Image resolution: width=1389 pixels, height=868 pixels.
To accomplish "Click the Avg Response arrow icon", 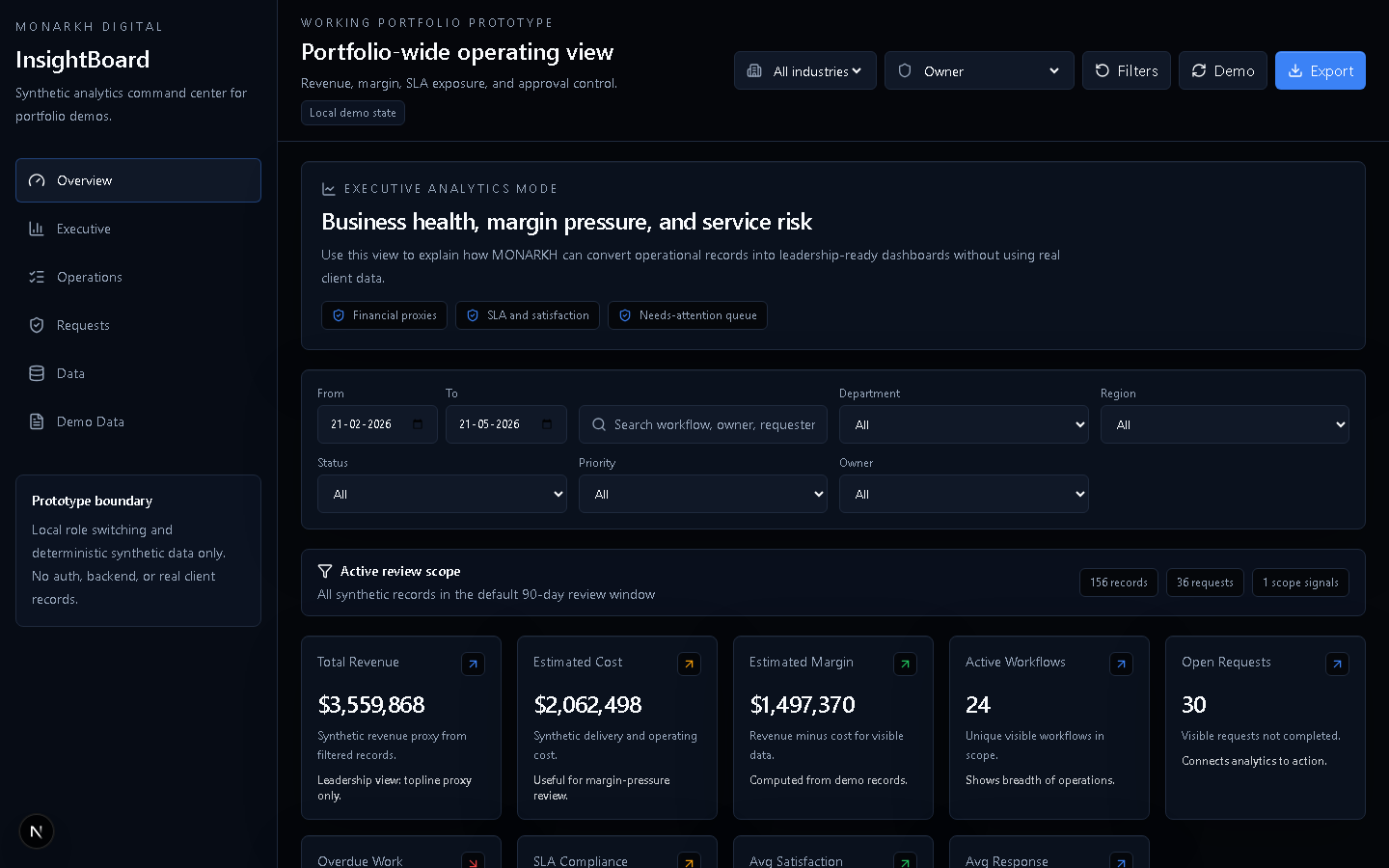I will pos(1121,861).
